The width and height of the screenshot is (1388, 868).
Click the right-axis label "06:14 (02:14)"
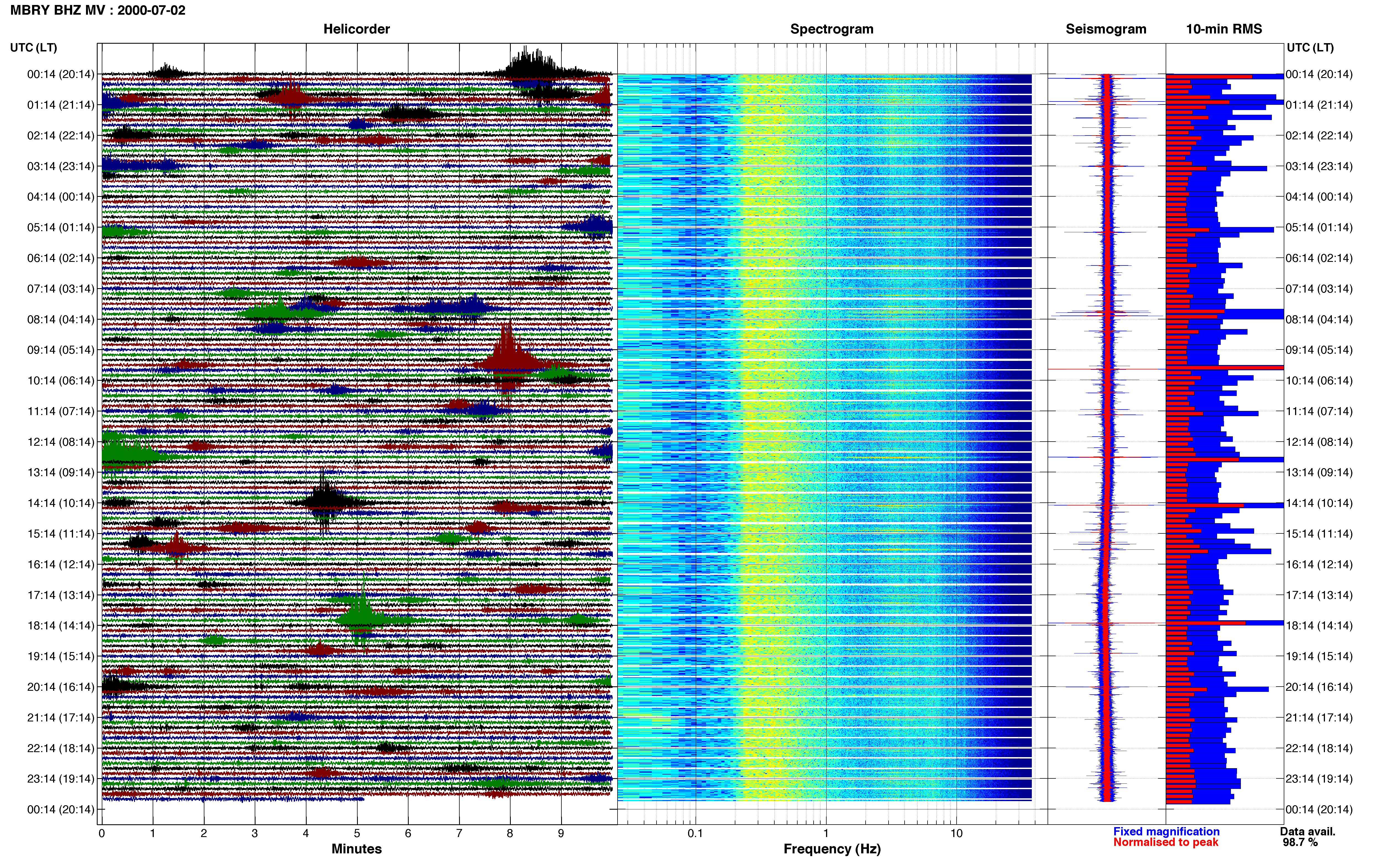(1319, 258)
